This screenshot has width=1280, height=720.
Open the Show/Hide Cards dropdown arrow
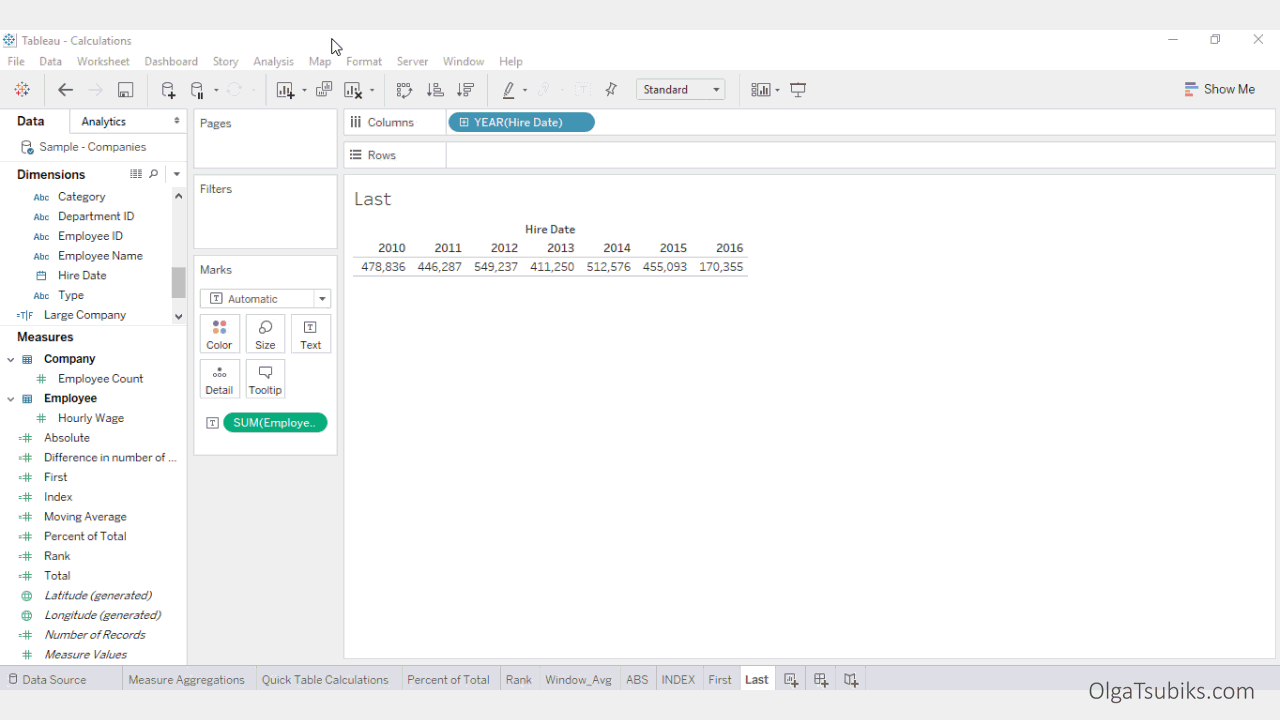tap(777, 90)
